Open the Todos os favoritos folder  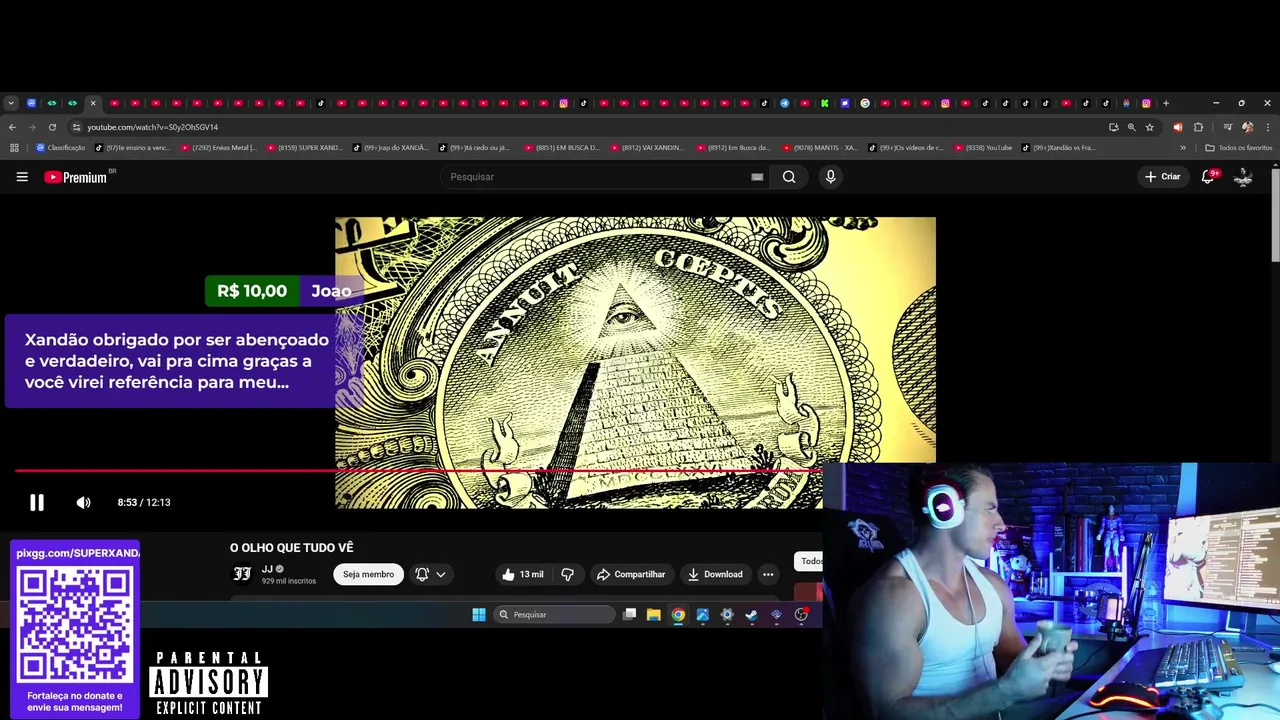click(x=1239, y=148)
